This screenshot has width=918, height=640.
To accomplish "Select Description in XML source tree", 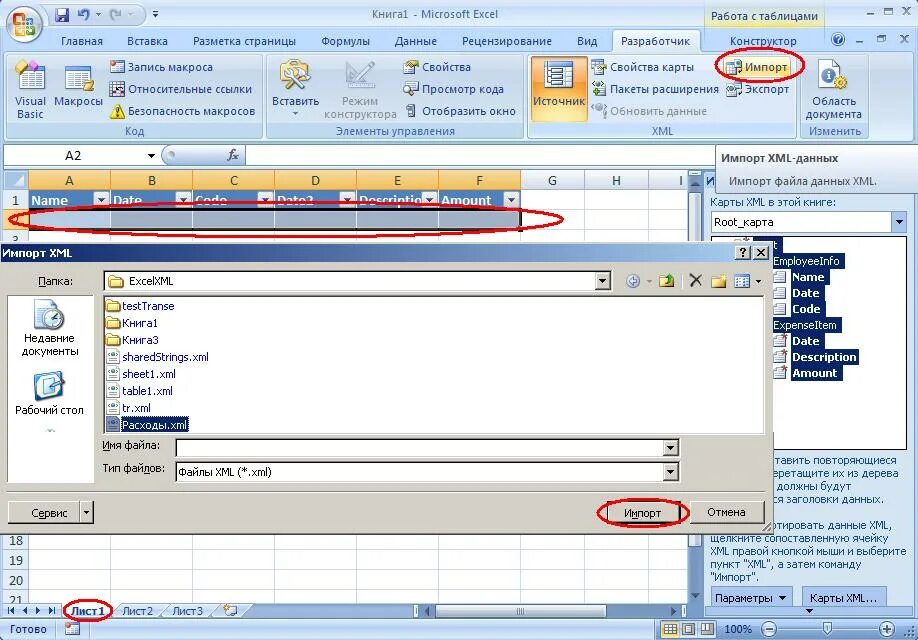I will click(x=824, y=357).
